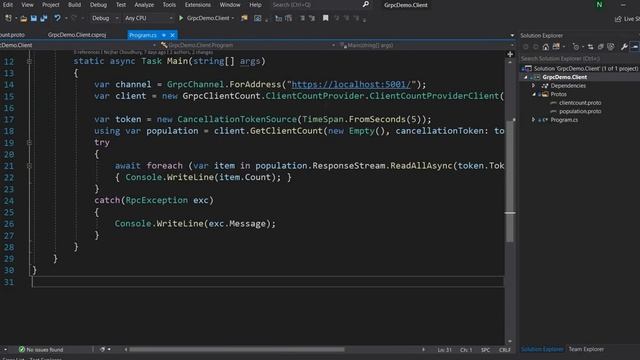Open the Debug configuration dropdown
This screenshot has height=360, width=640.
[105, 18]
